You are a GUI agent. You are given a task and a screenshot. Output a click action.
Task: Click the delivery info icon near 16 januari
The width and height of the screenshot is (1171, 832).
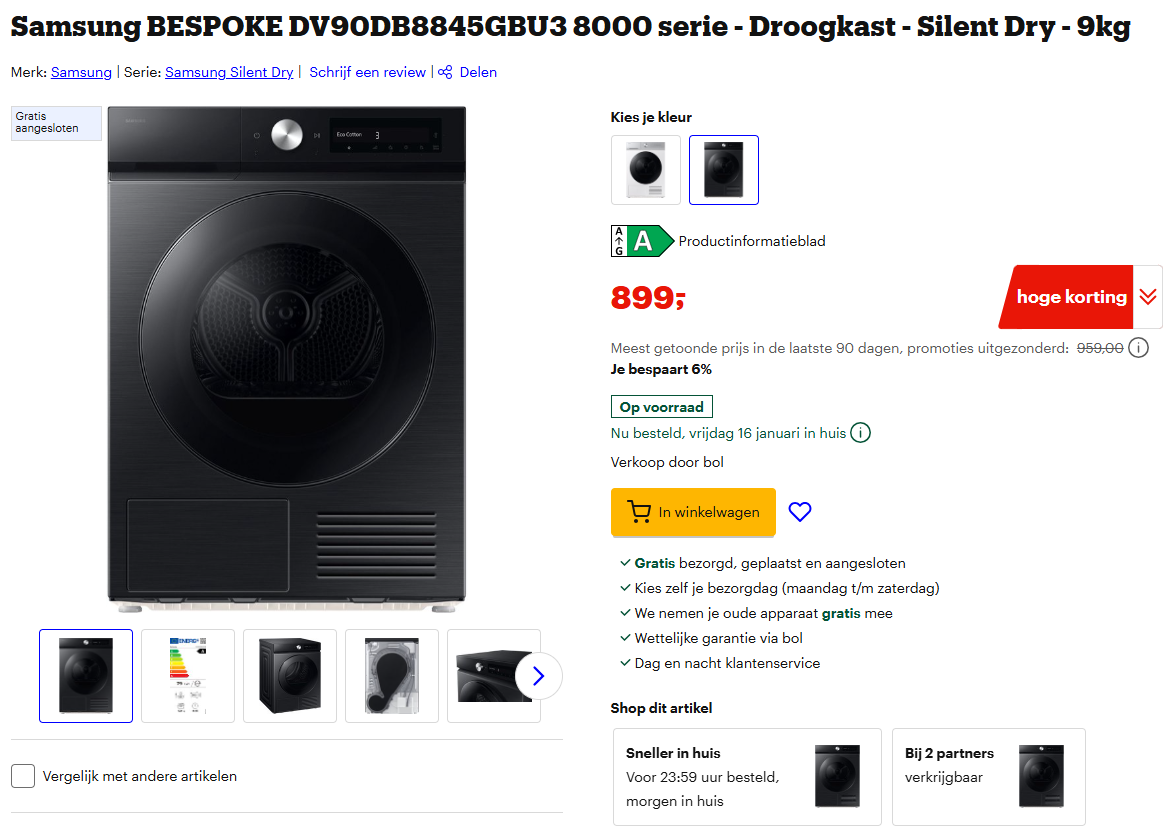(861, 433)
